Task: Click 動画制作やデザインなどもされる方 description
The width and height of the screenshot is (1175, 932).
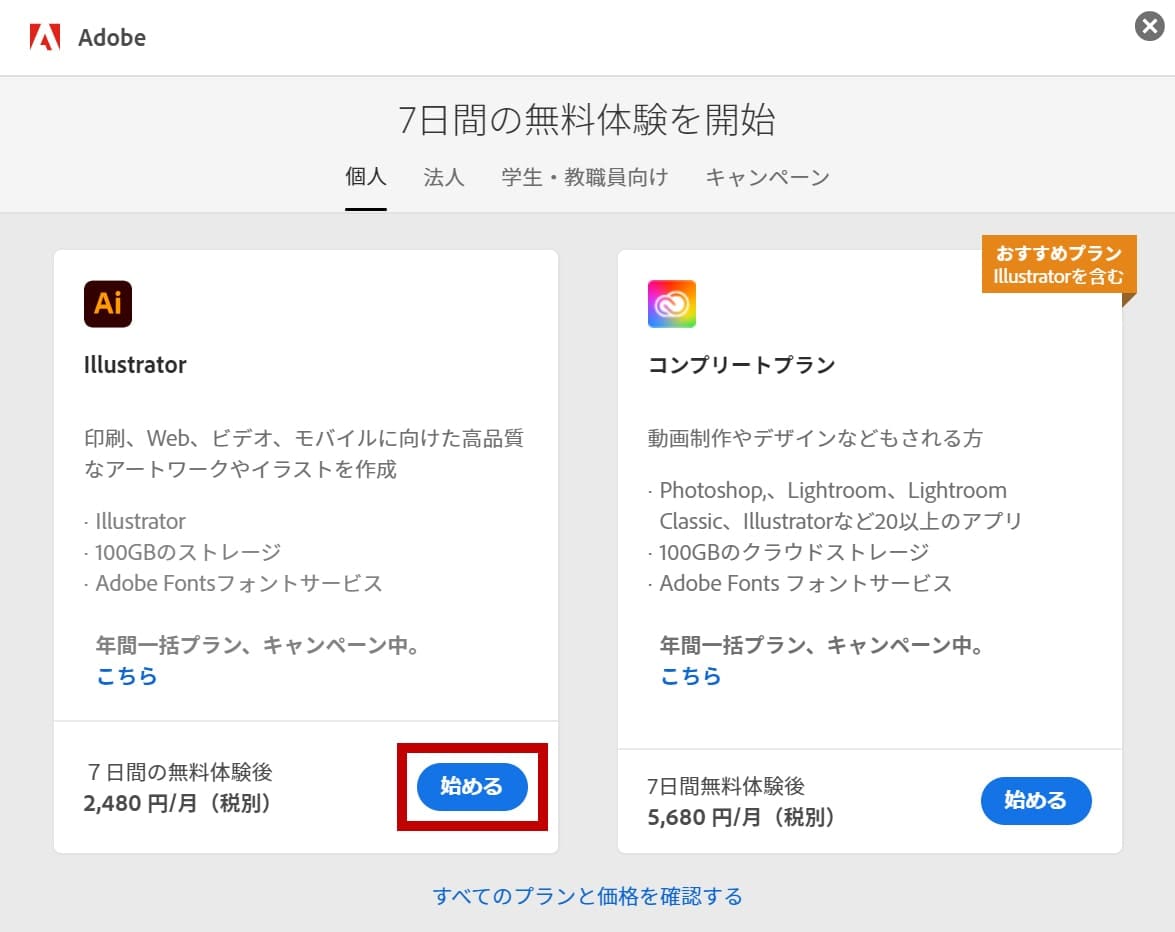Action: [815, 438]
